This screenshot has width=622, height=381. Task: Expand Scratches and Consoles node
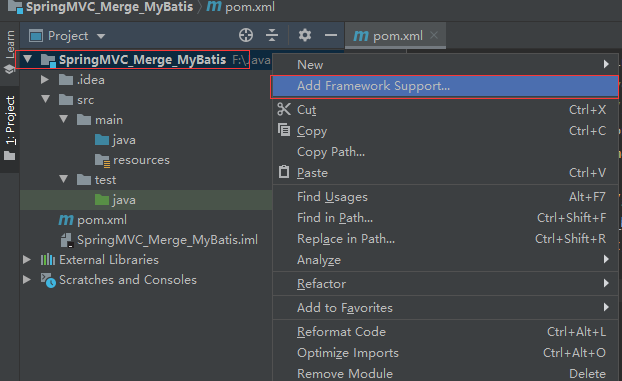click(x=27, y=279)
